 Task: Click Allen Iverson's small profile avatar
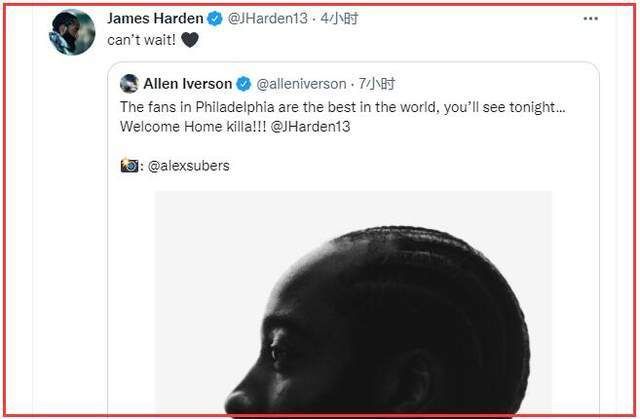pos(129,84)
